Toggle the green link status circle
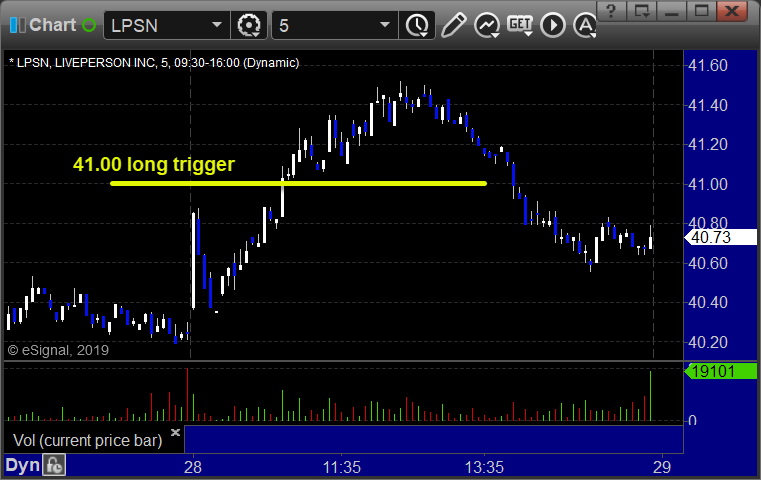 [89, 25]
